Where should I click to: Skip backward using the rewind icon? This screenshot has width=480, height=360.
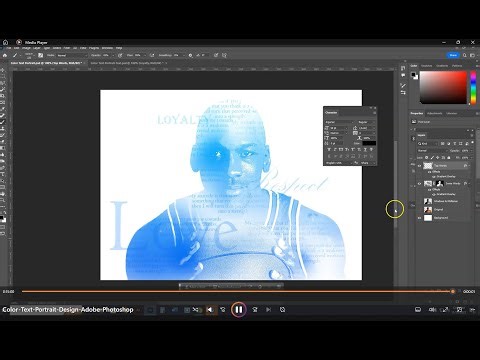click(x=223, y=310)
